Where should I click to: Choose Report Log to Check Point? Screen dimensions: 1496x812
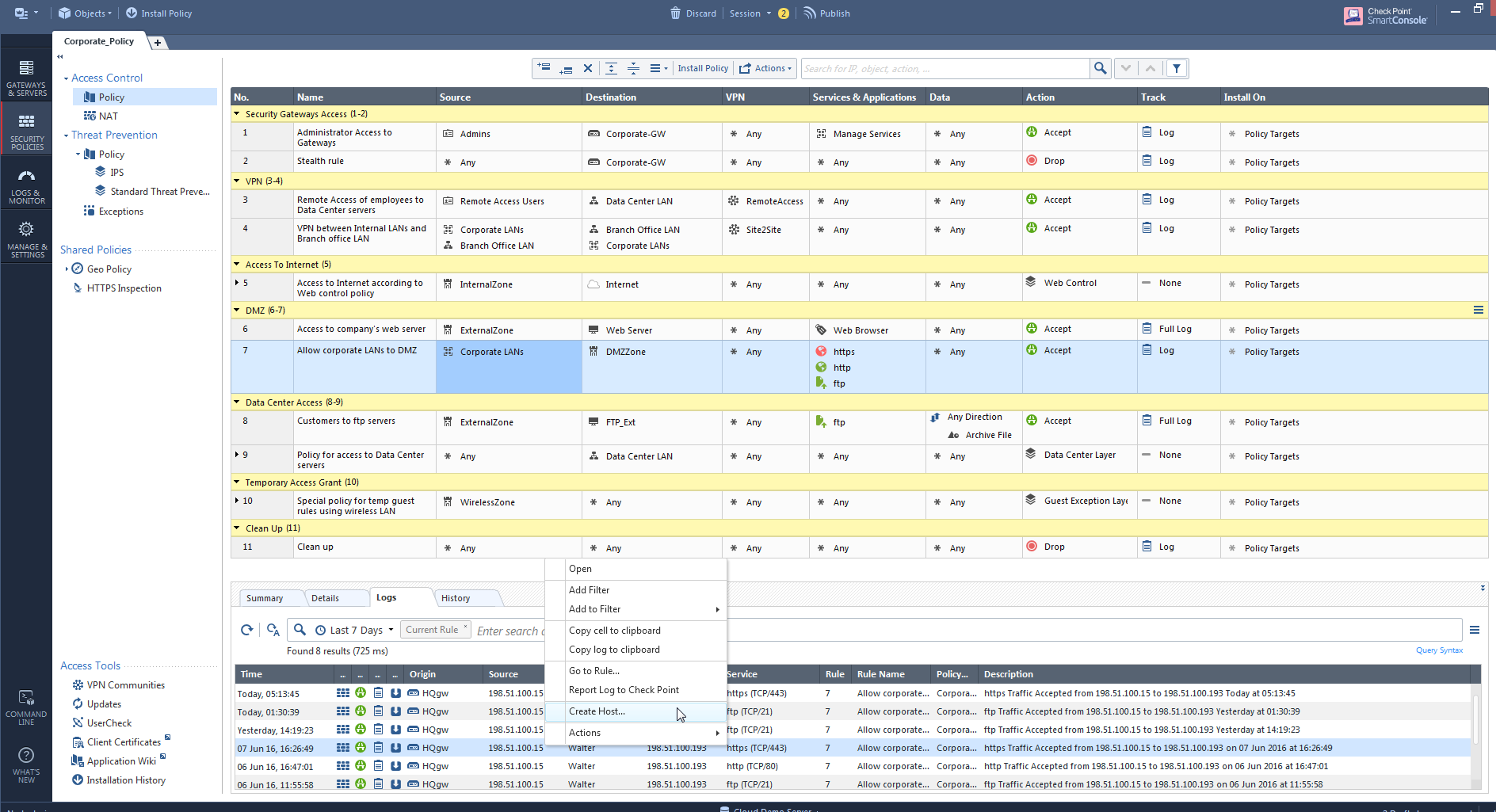click(x=635, y=690)
